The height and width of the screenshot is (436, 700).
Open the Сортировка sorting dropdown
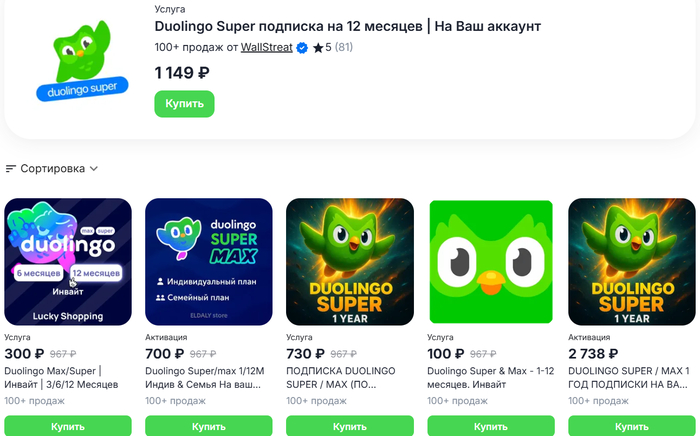[58, 169]
